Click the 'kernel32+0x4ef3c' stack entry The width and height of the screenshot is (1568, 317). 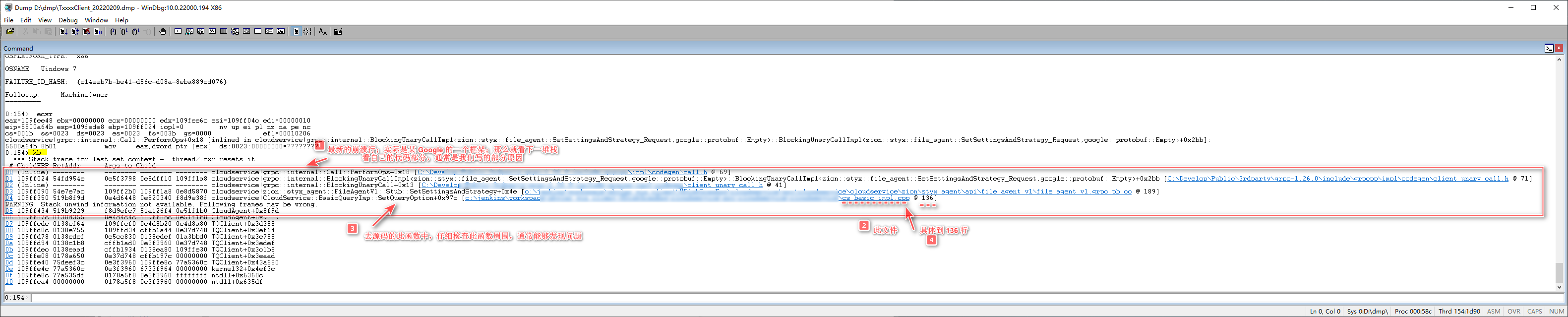[243, 269]
